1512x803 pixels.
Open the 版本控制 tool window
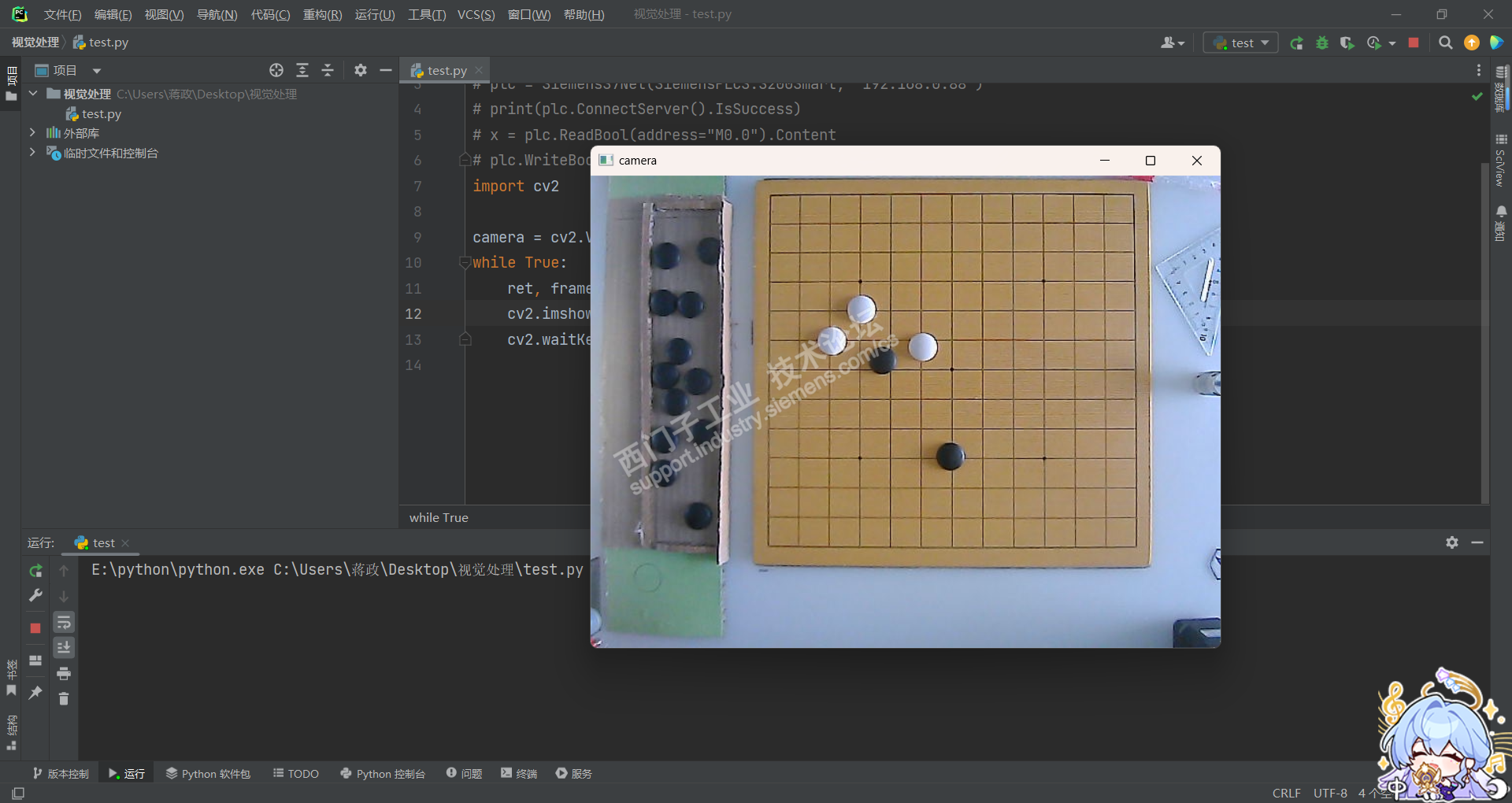(x=61, y=774)
